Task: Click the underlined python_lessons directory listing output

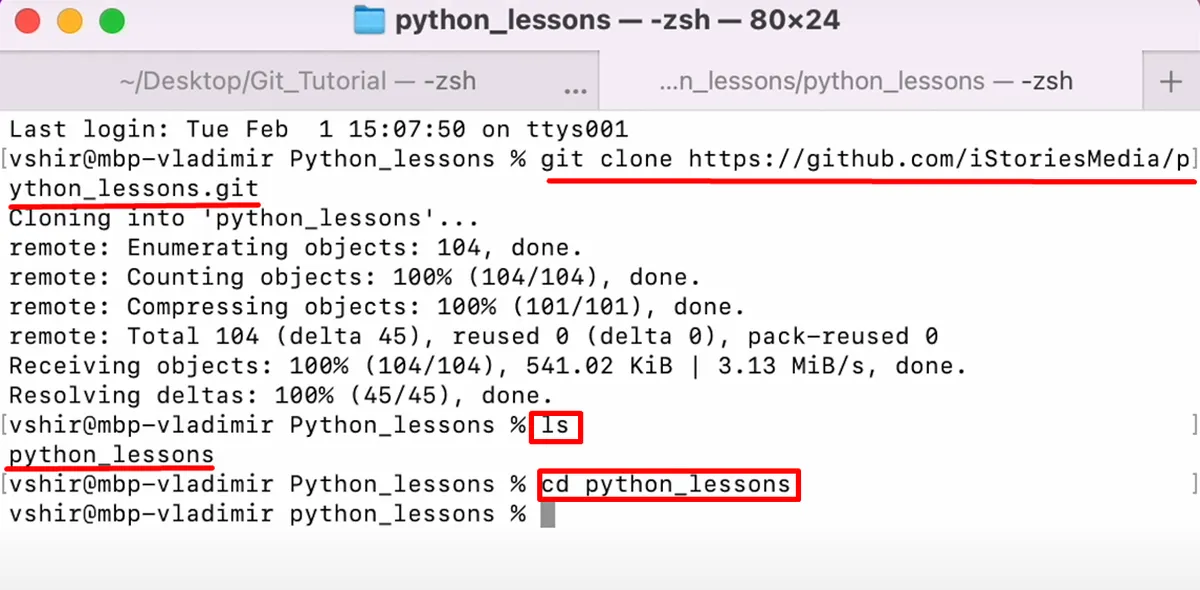Action: [x=111, y=456]
